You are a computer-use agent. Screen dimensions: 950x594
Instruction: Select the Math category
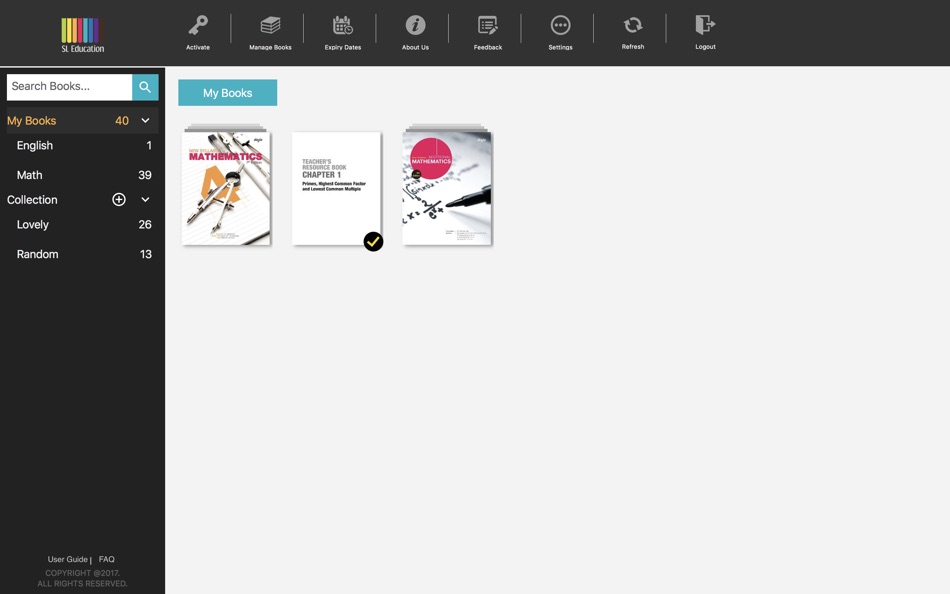click(29, 175)
